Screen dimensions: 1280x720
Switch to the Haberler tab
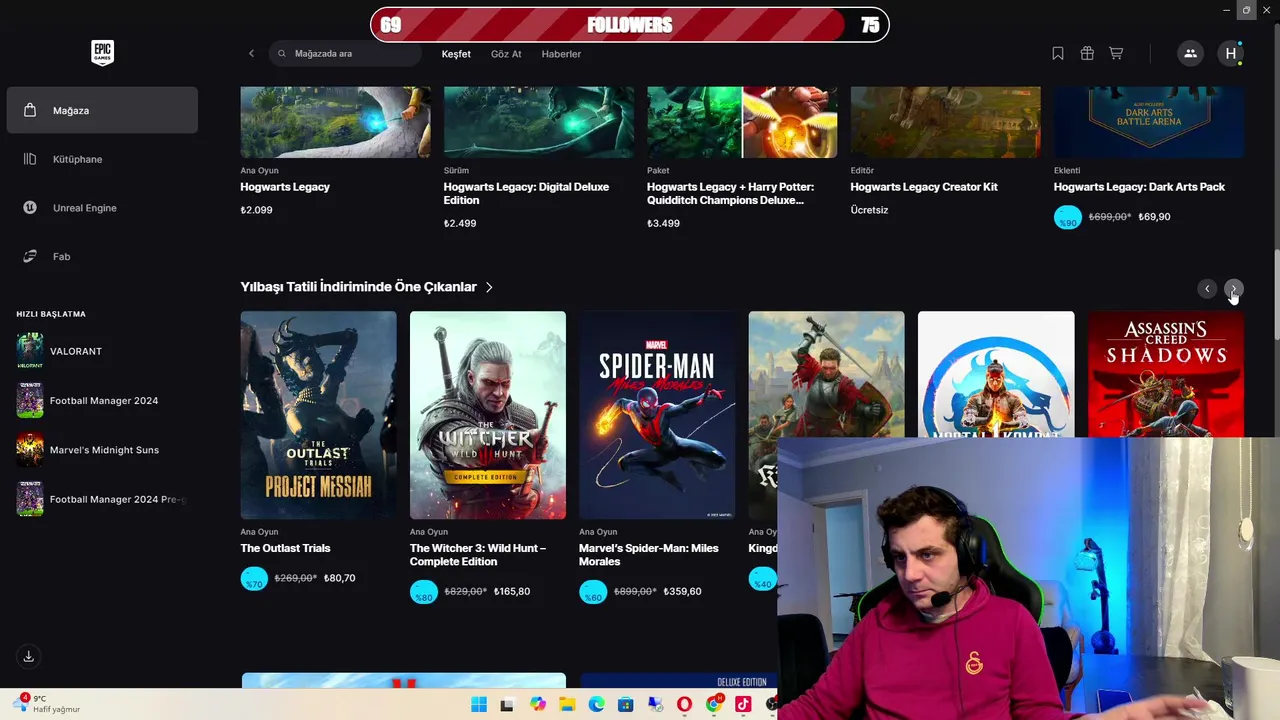pos(561,54)
